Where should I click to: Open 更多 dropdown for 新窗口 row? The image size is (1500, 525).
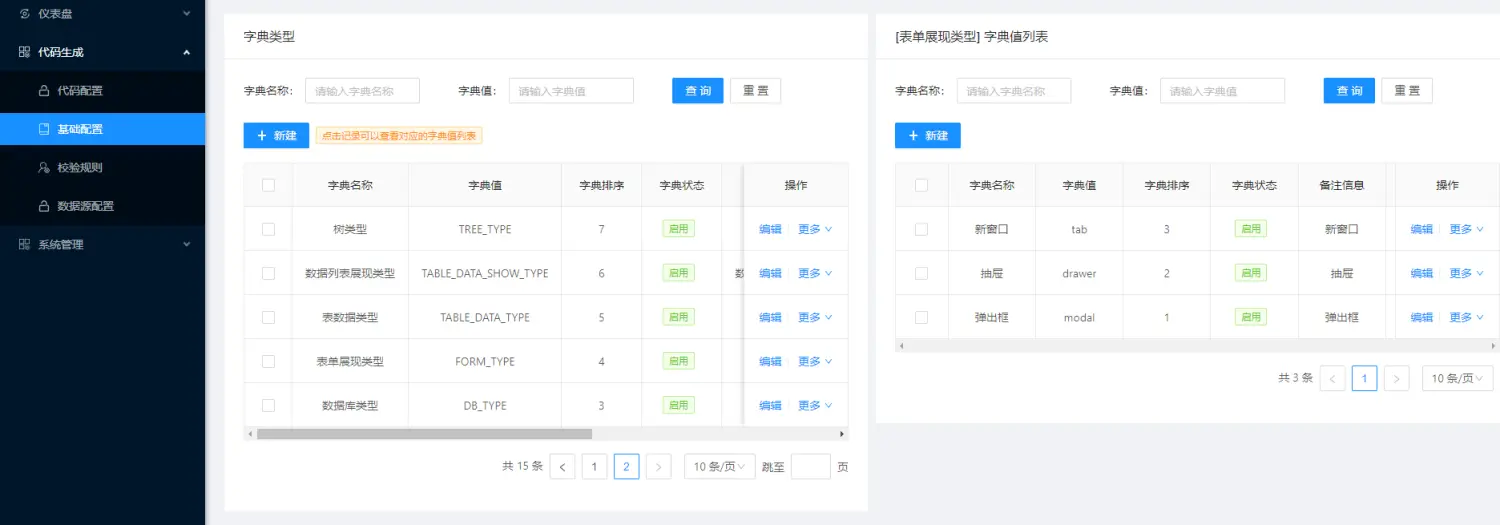coord(1467,229)
